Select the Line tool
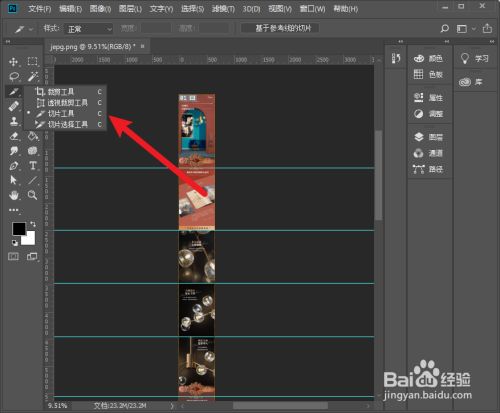Image resolution: width=500 pixels, height=413 pixels. point(32,180)
